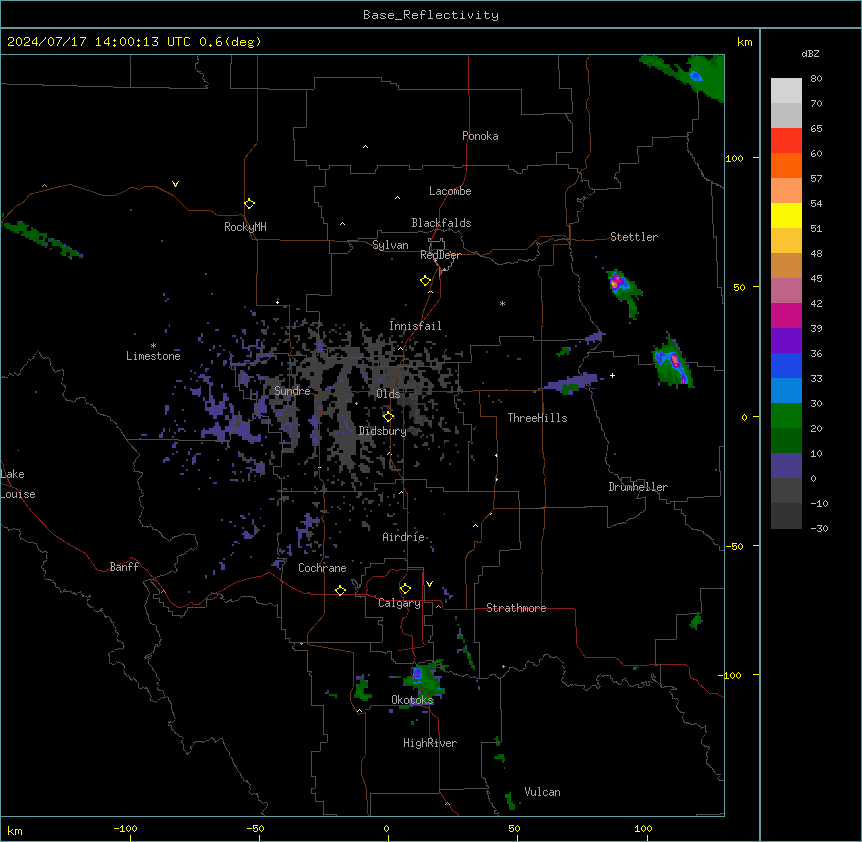The width and height of the screenshot is (862, 842).
Task: Click the yellow diamond marker between Olds and Didsbury
Action: click(388, 416)
